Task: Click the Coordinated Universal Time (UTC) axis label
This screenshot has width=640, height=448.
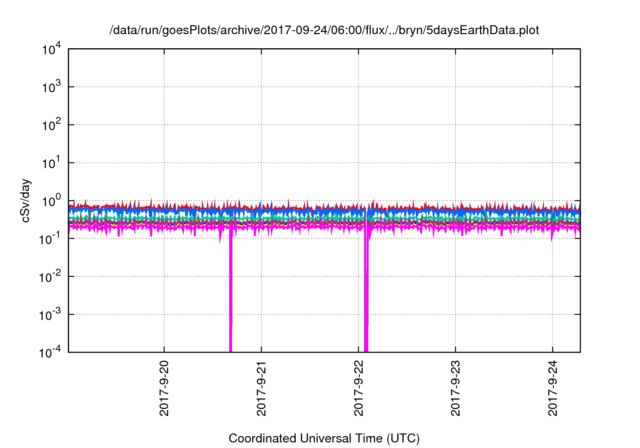Action: pyautogui.click(x=324, y=439)
